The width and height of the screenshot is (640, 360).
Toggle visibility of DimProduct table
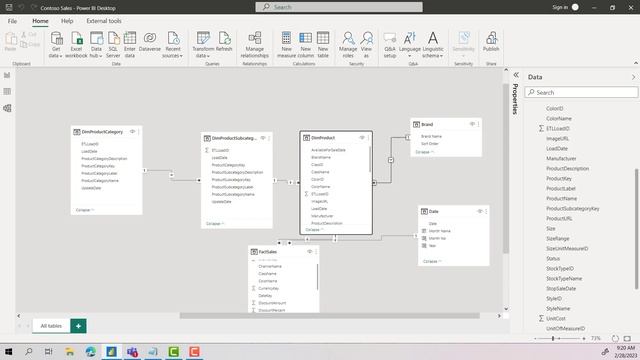coord(362,138)
